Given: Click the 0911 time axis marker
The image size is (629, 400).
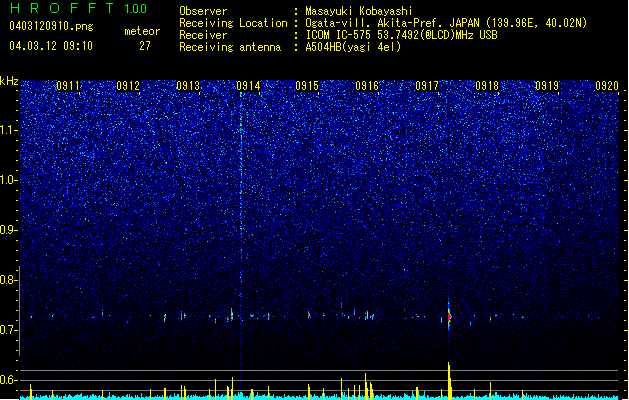Looking at the screenshot, I should point(68,86).
